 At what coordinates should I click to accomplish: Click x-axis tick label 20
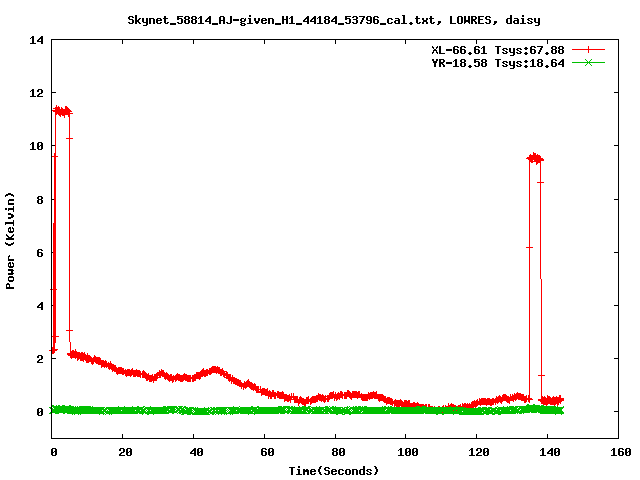click(x=125, y=452)
